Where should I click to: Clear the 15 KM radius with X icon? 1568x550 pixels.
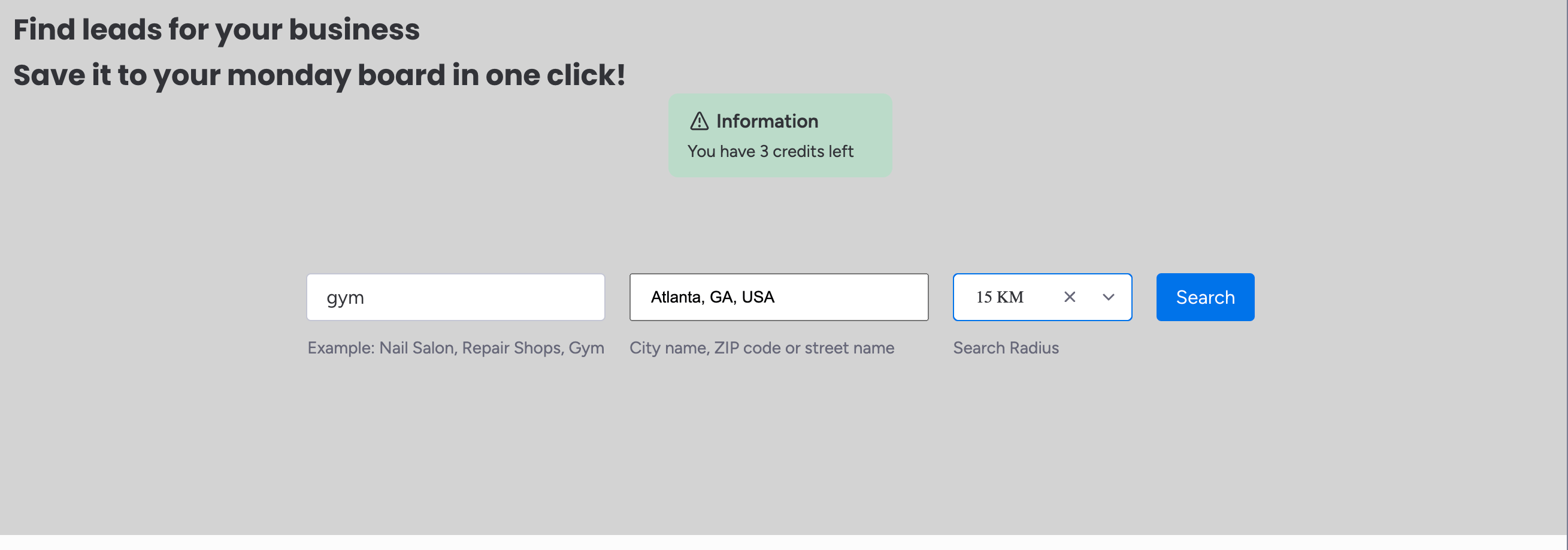coord(1069,297)
